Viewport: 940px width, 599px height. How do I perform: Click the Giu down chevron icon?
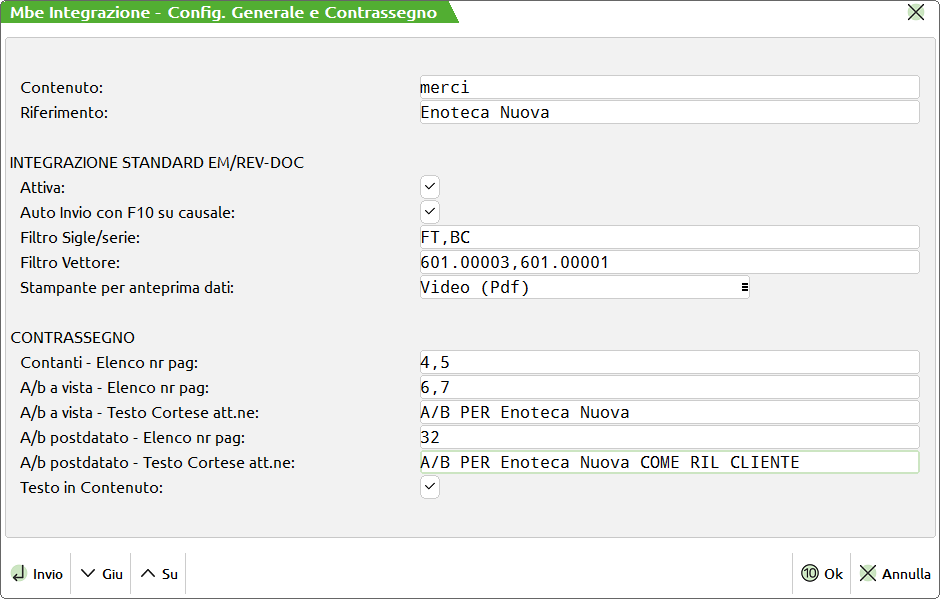coord(88,574)
